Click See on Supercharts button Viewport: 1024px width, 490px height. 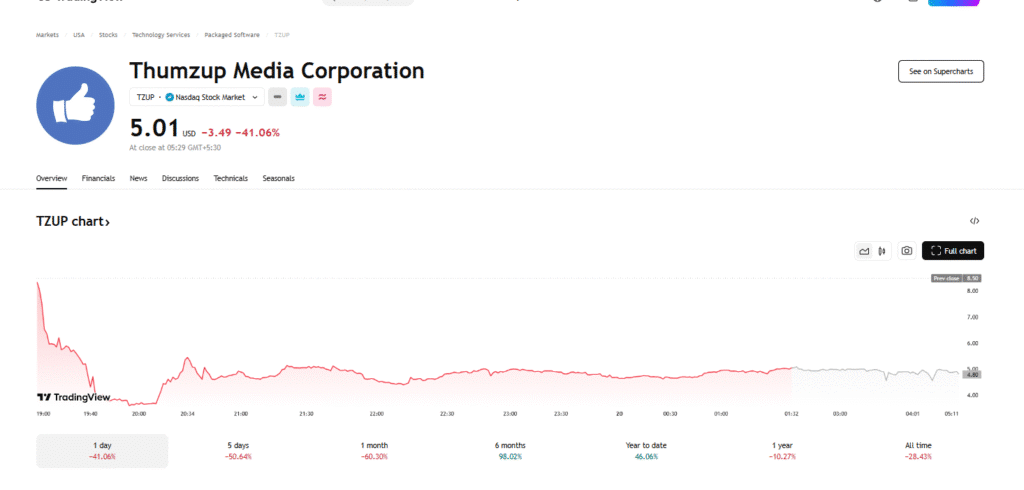pos(940,71)
